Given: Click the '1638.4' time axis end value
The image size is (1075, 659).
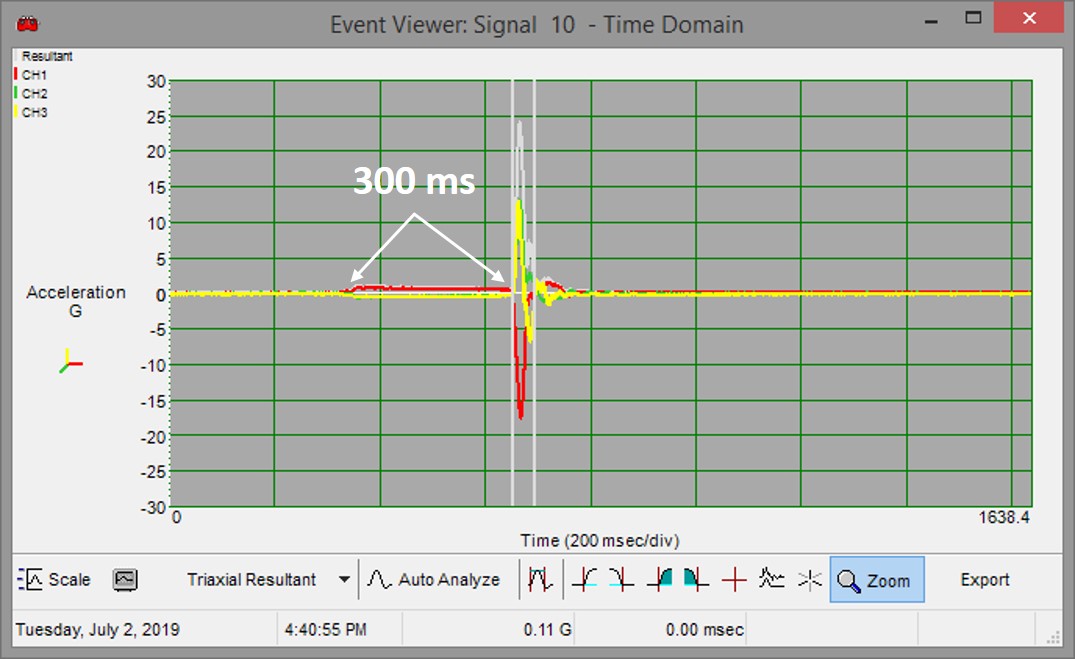Looking at the screenshot, I should [x=1004, y=517].
